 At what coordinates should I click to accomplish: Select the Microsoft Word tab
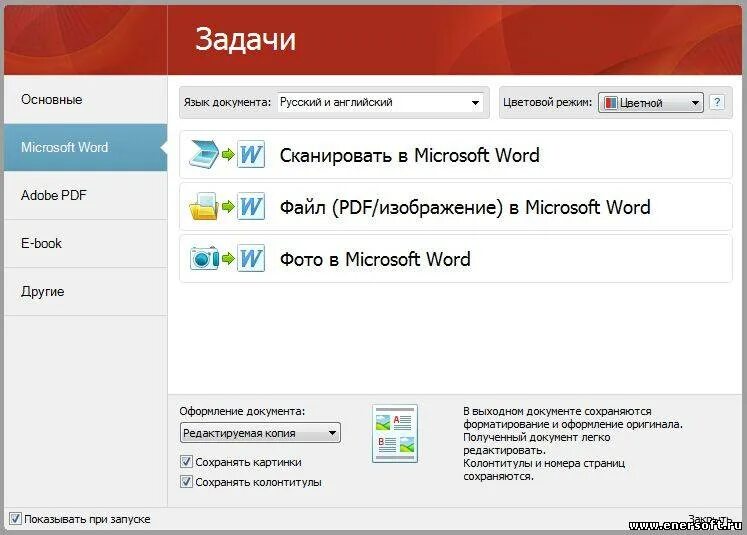click(85, 147)
